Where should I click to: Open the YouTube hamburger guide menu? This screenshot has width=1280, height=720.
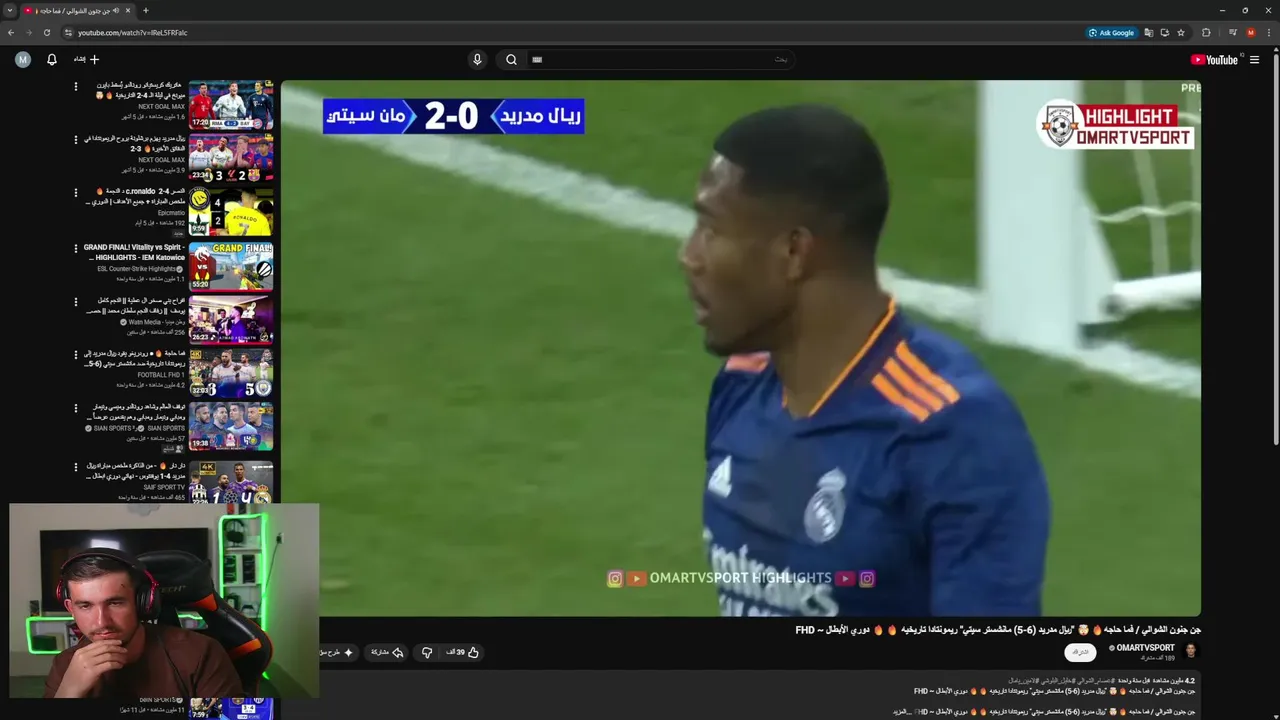pos(1255,60)
